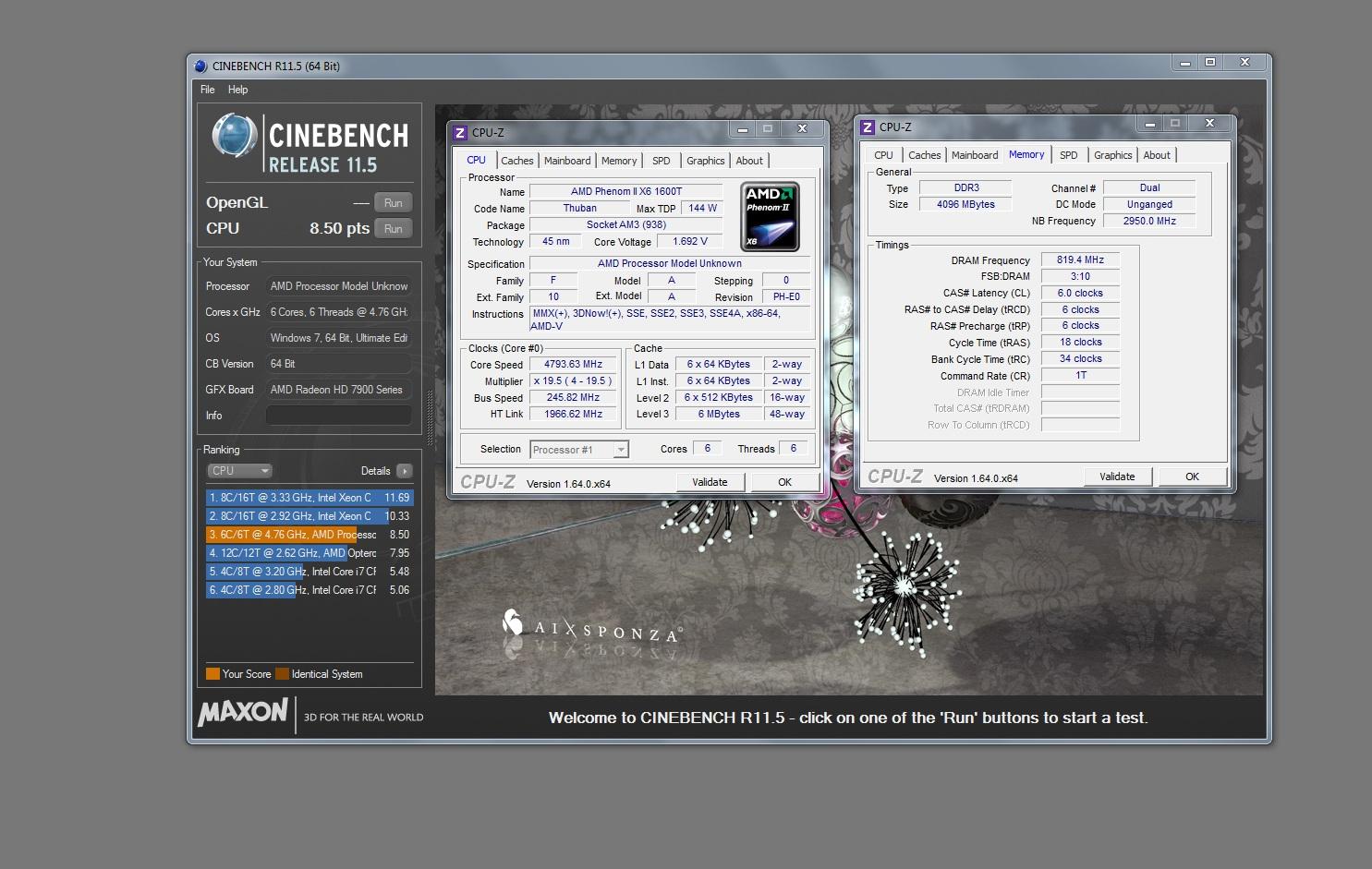Open the Help menu in Cinebench
1372x869 pixels.
[237, 90]
